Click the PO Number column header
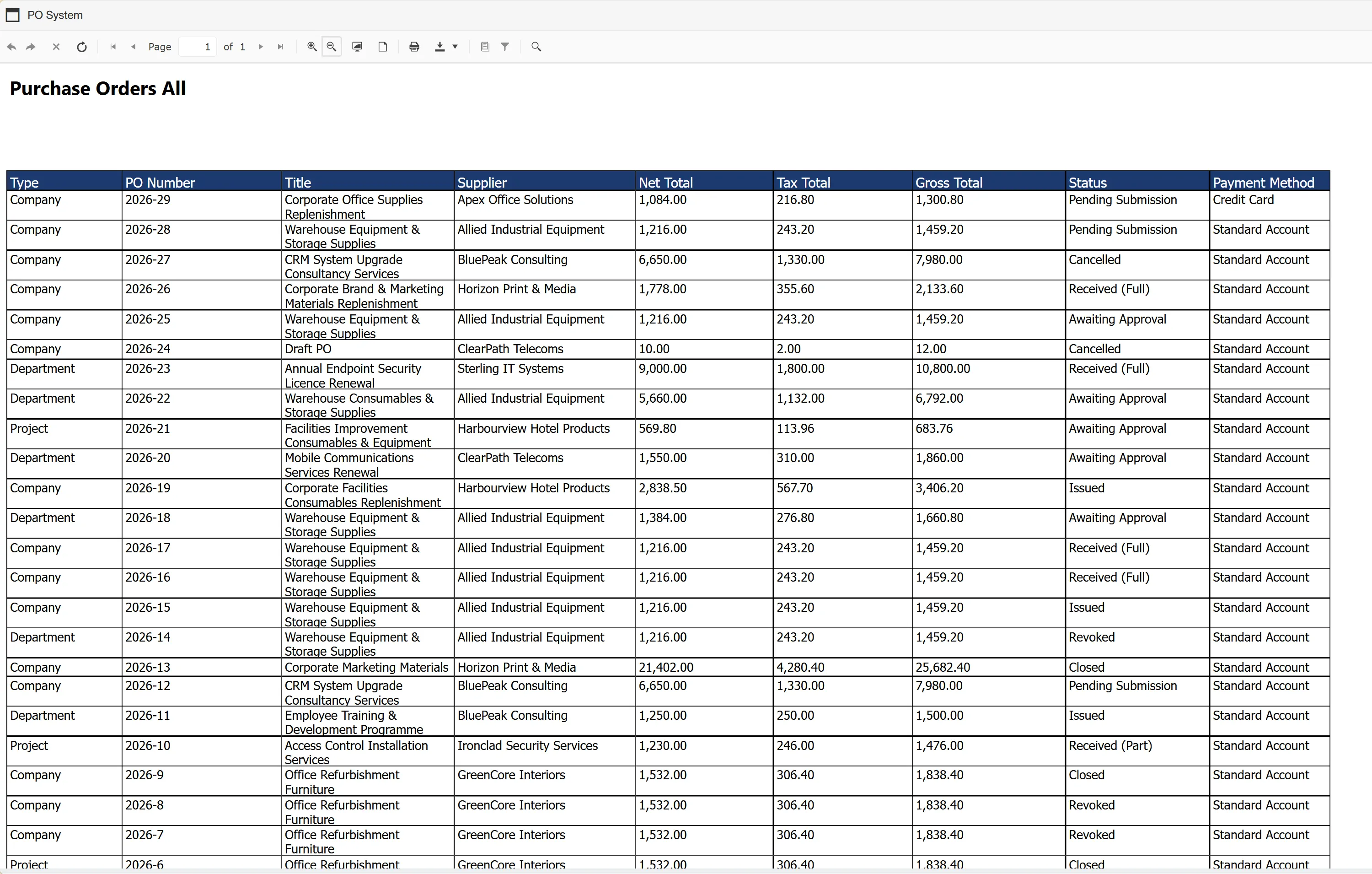The image size is (1372, 874). pyautogui.click(x=202, y=182)
